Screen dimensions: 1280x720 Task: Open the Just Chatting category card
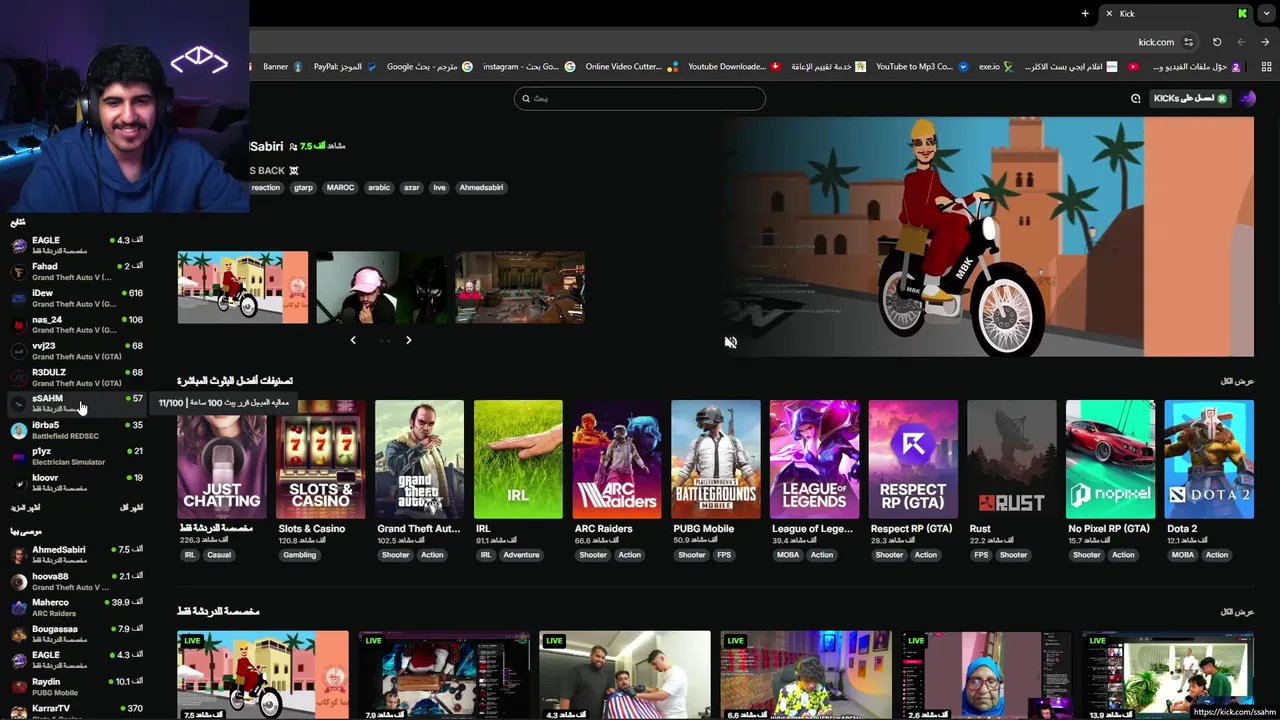coord(222,459)
